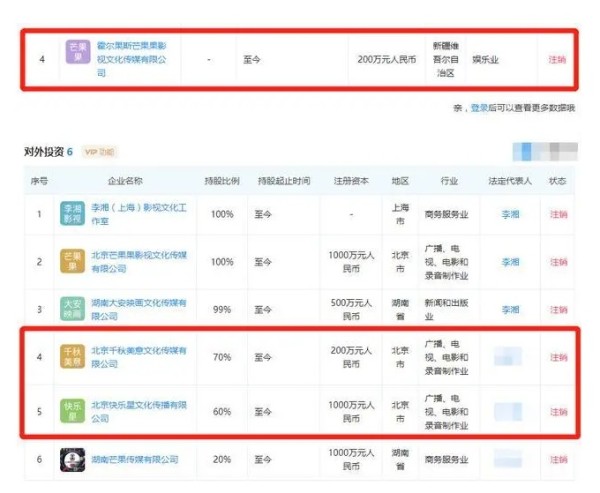
Task: Click 注销 status in 湖南芒果传媒 row
Action: coord(559,459)
